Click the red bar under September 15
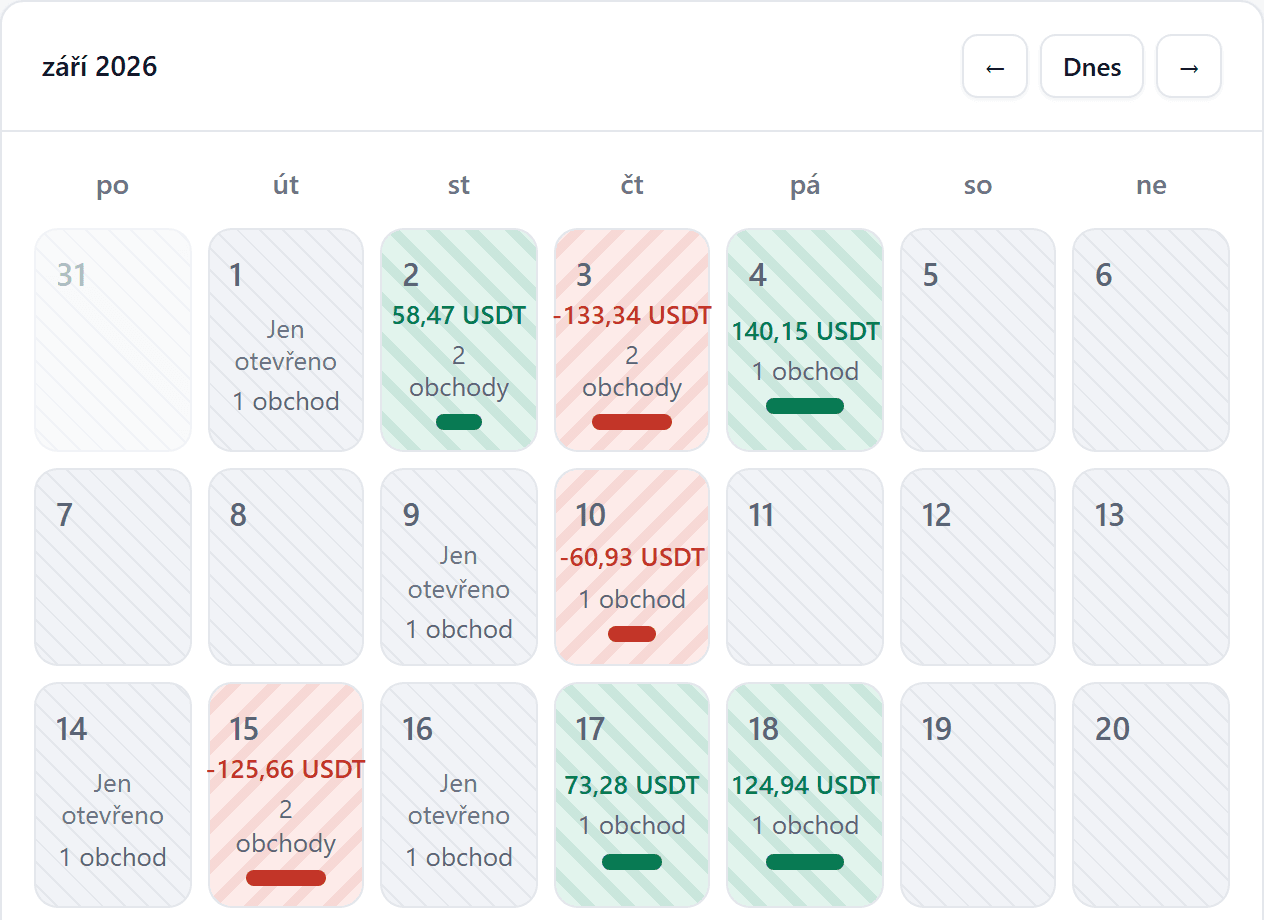 [x=286, y=877]
